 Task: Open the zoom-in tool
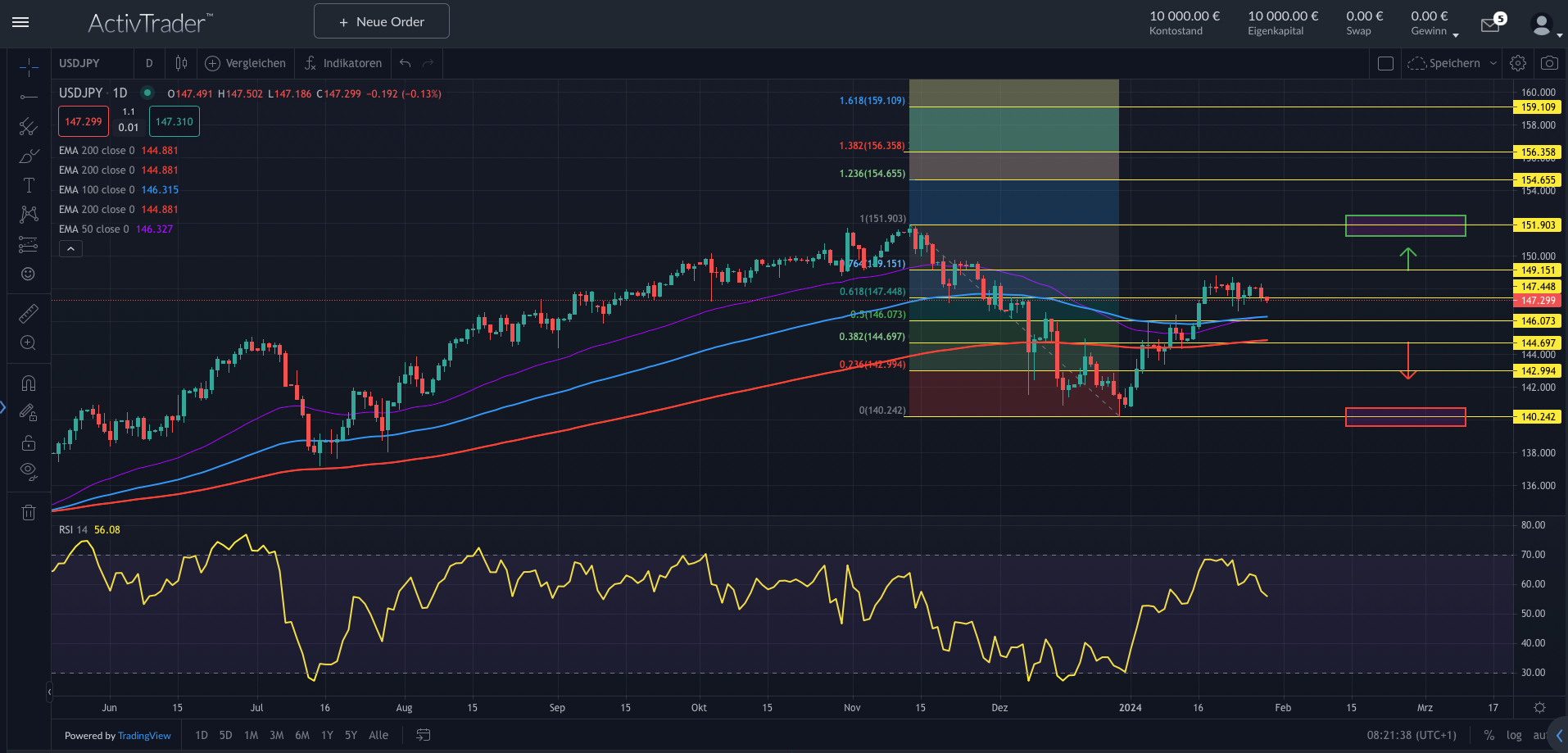[29, 343]
